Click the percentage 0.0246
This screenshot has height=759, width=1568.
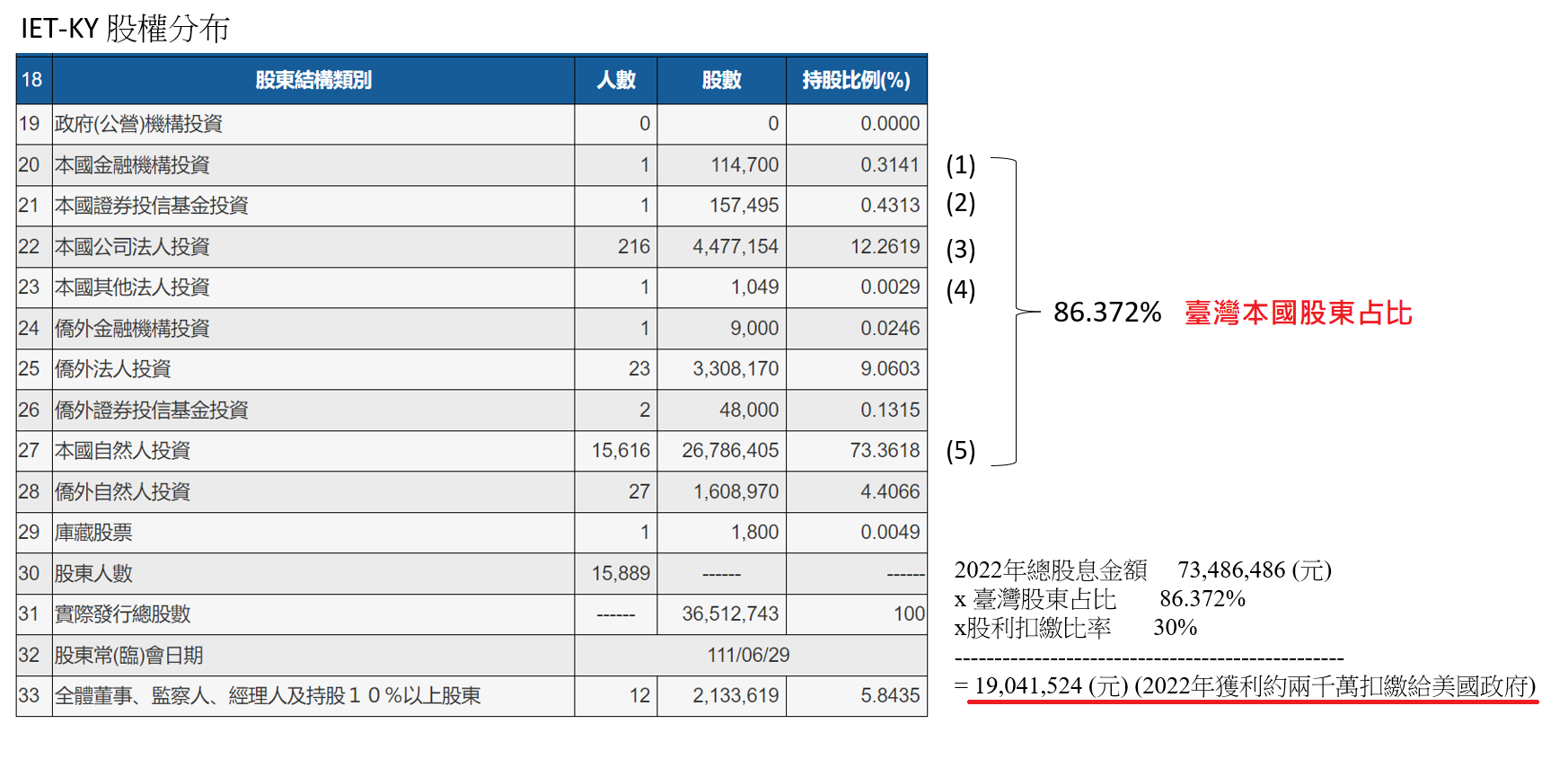[890, 329]
